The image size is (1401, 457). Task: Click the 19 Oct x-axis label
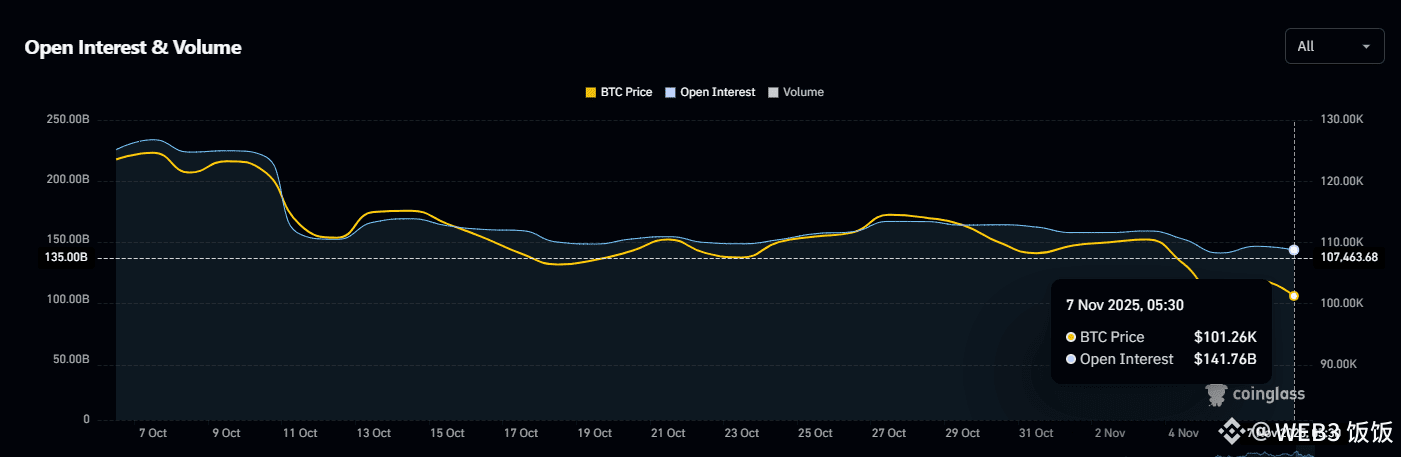(x=595, y=433)
